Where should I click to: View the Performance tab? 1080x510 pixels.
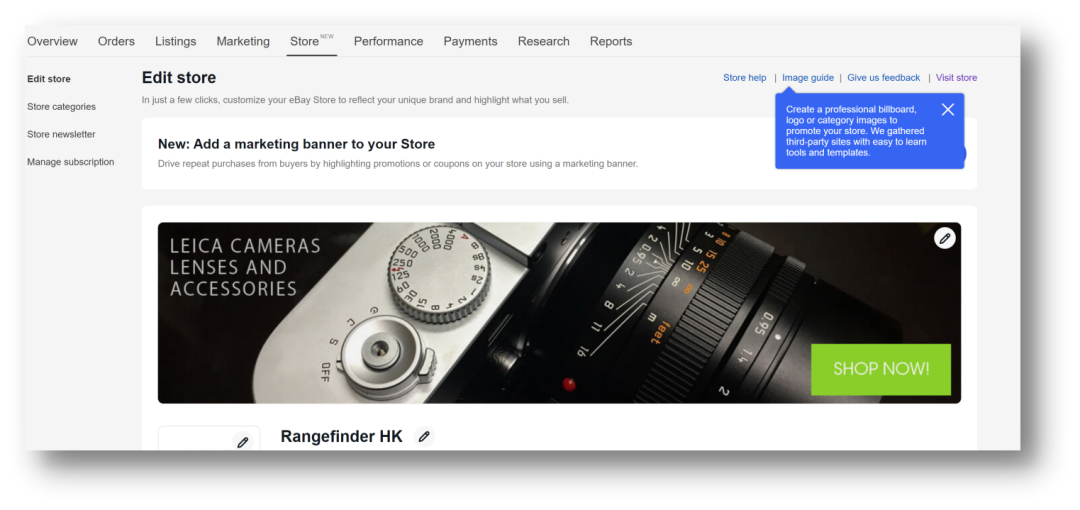388,42
